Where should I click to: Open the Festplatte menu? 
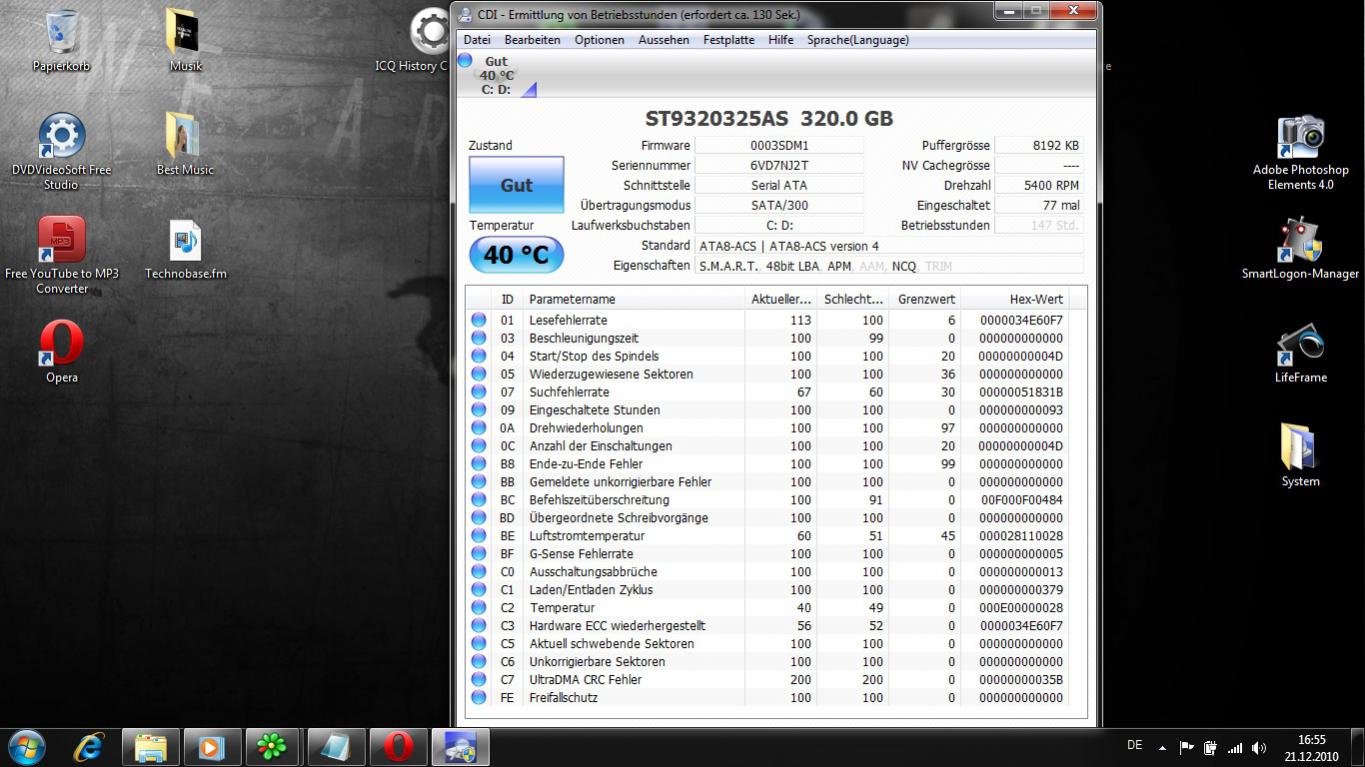(729, 40)
